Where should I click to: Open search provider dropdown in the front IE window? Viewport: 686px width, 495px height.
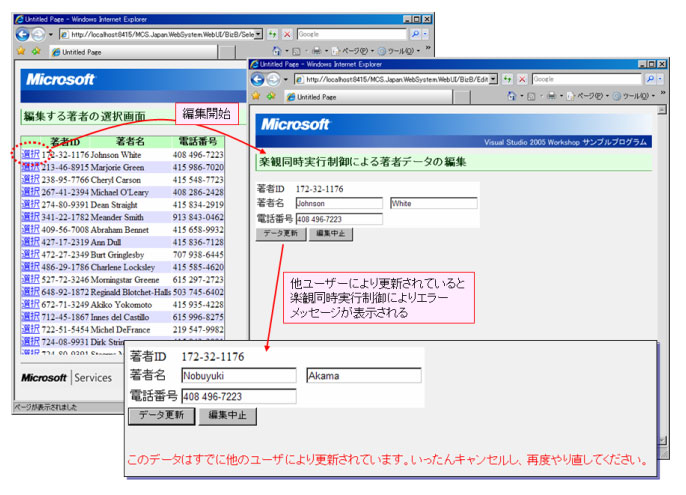click(660, 79)
